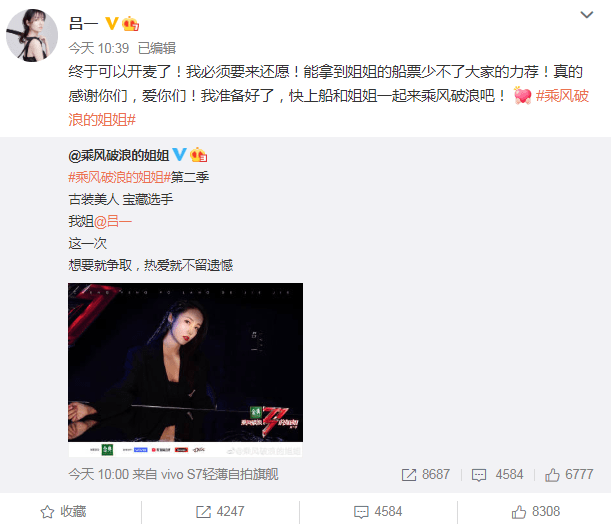The height and width of the screenshot is (532, 611).
Task: Open the @乘风破浪的姐姐 account link
Action: point(118,156)
